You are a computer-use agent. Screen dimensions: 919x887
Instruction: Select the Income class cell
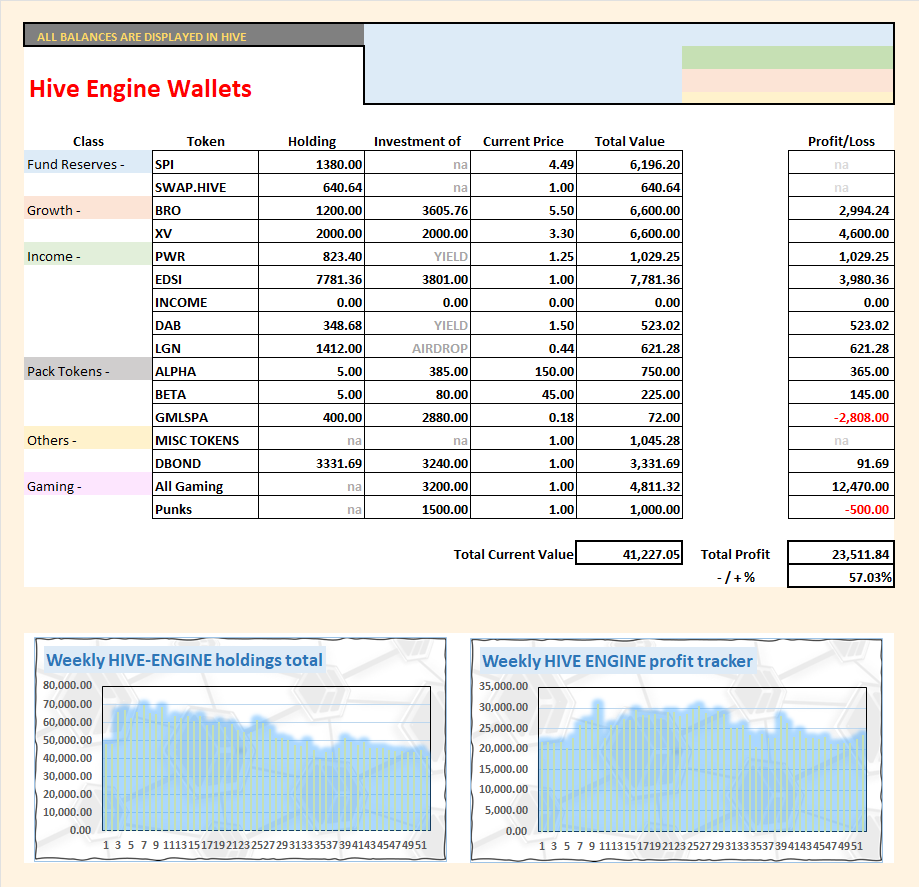[x=88, y=254]
